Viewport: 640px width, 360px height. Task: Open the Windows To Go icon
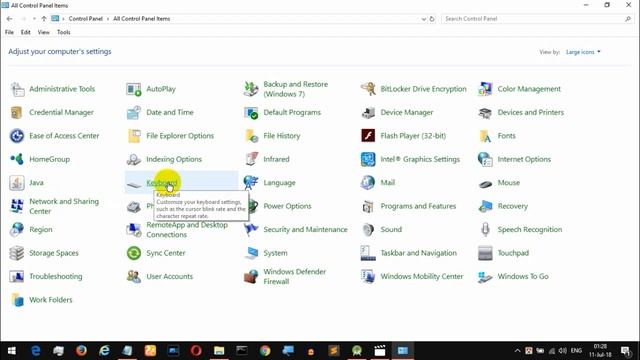485,276
